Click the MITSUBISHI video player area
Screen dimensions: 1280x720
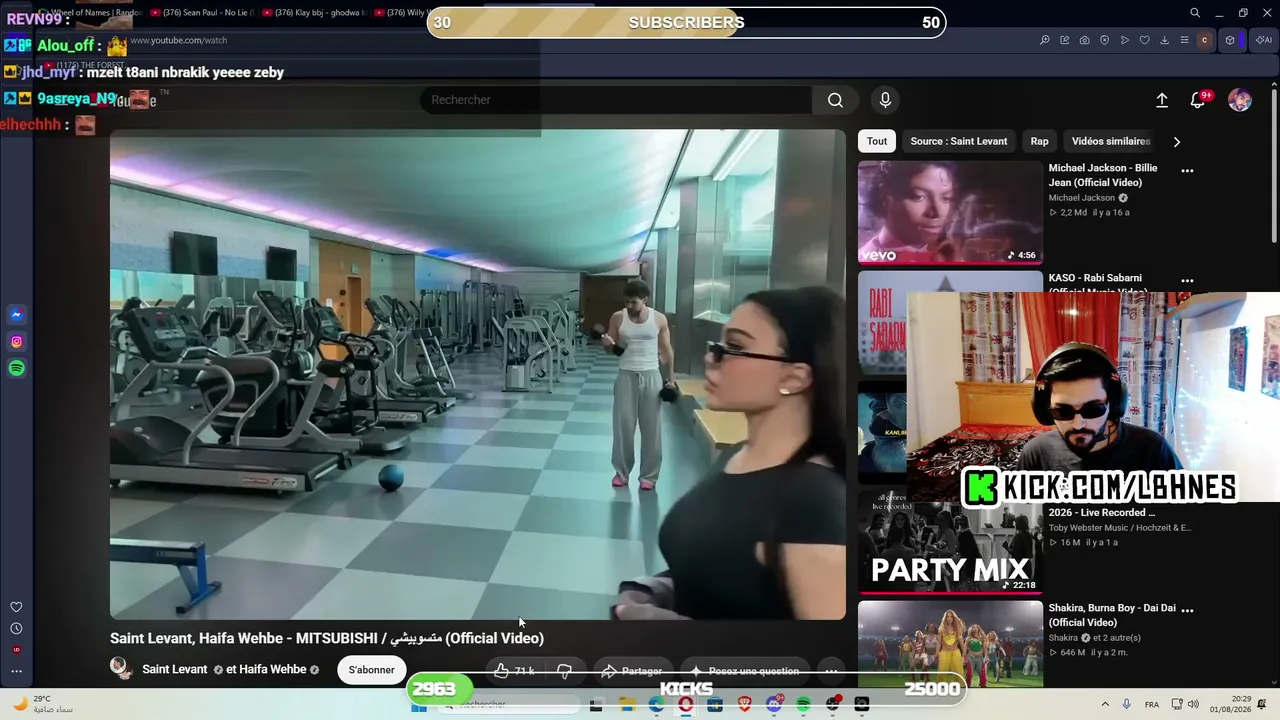(478, 374)
